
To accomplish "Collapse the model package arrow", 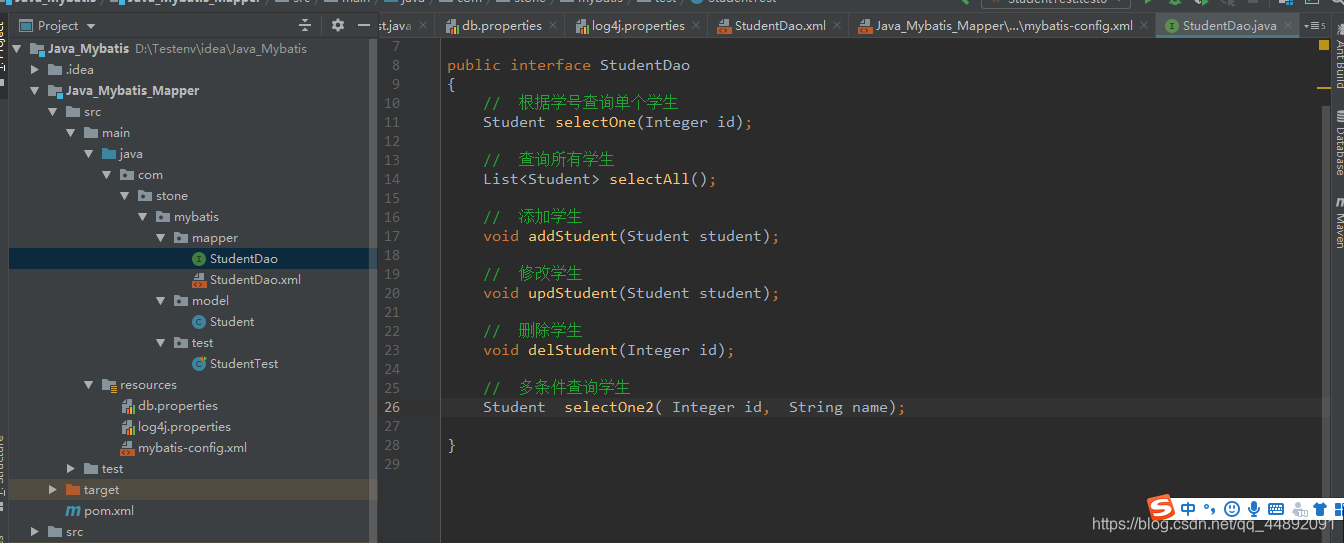I will 161,300.
